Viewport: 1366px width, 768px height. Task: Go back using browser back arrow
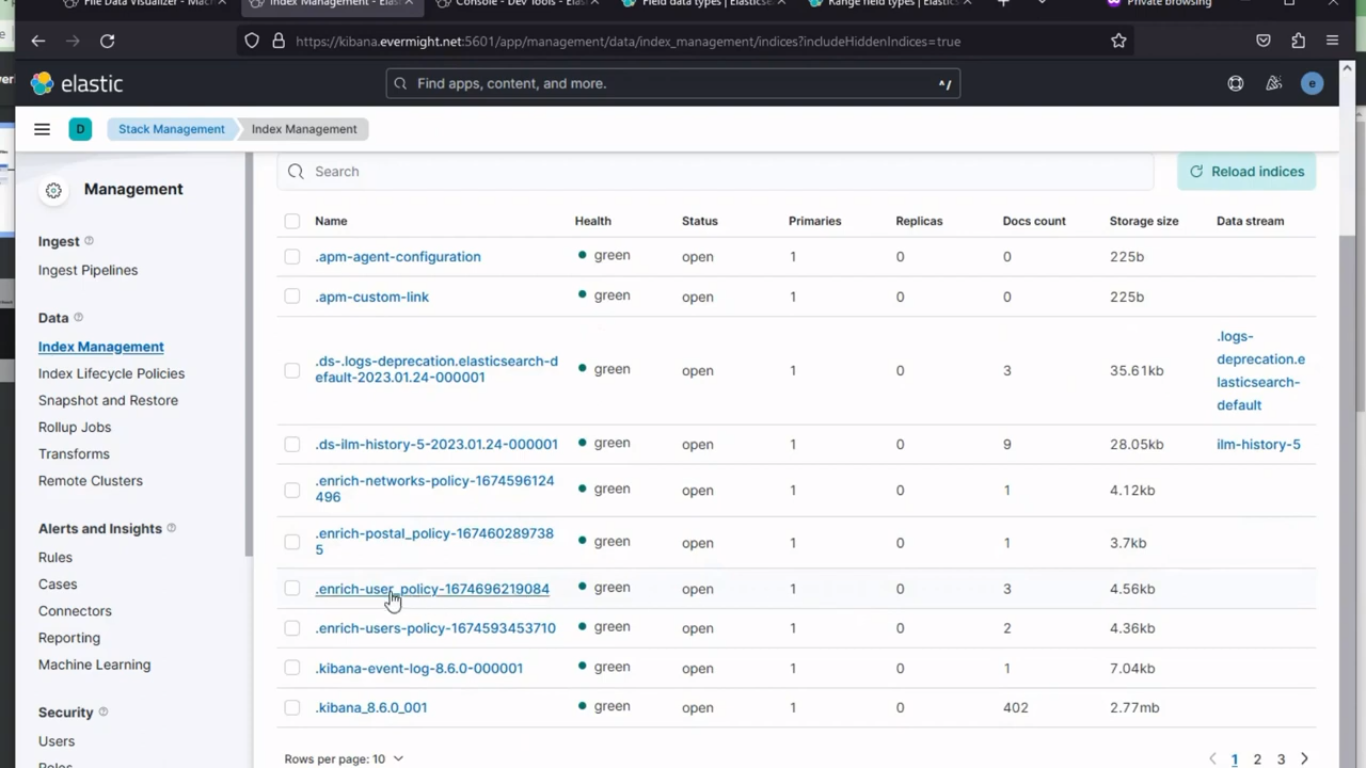[x=38, y=41]
